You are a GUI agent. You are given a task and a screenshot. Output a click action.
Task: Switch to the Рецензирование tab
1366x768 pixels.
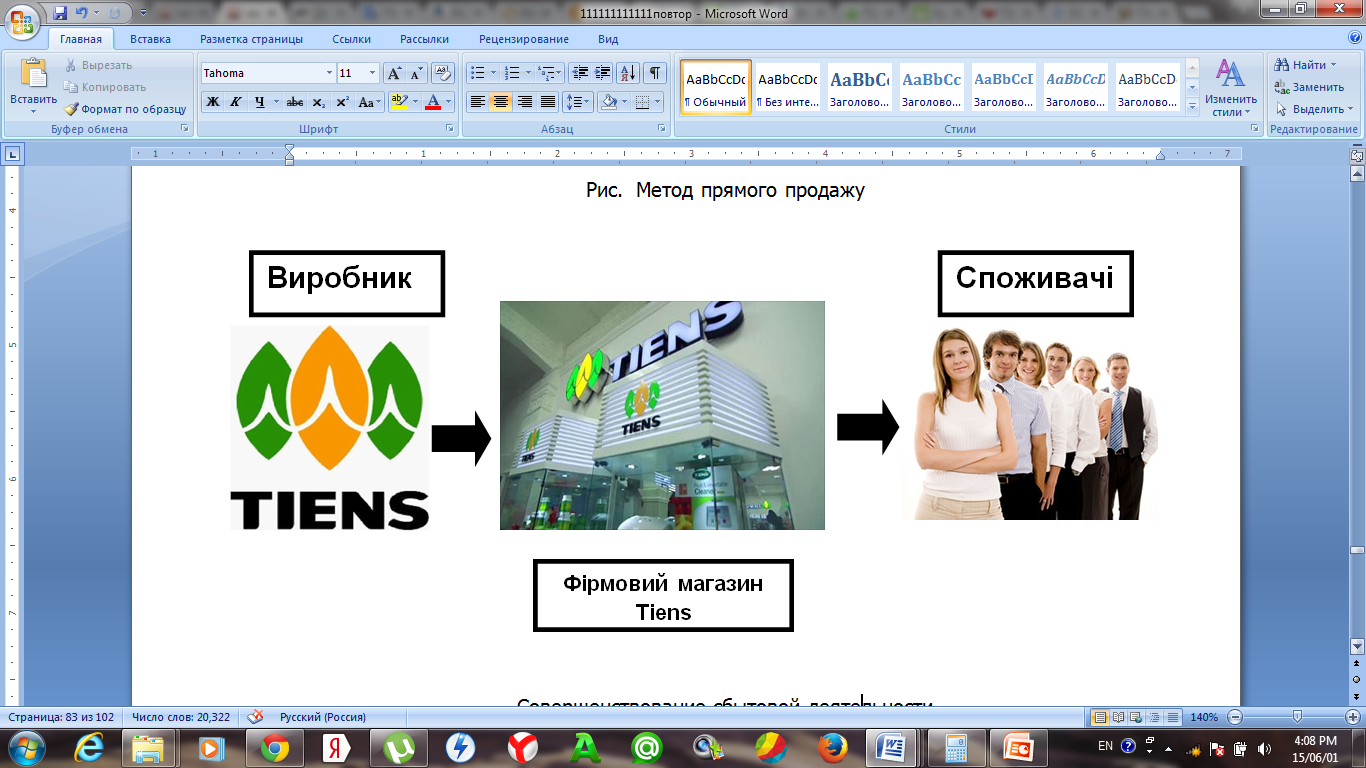coord(524,39)
